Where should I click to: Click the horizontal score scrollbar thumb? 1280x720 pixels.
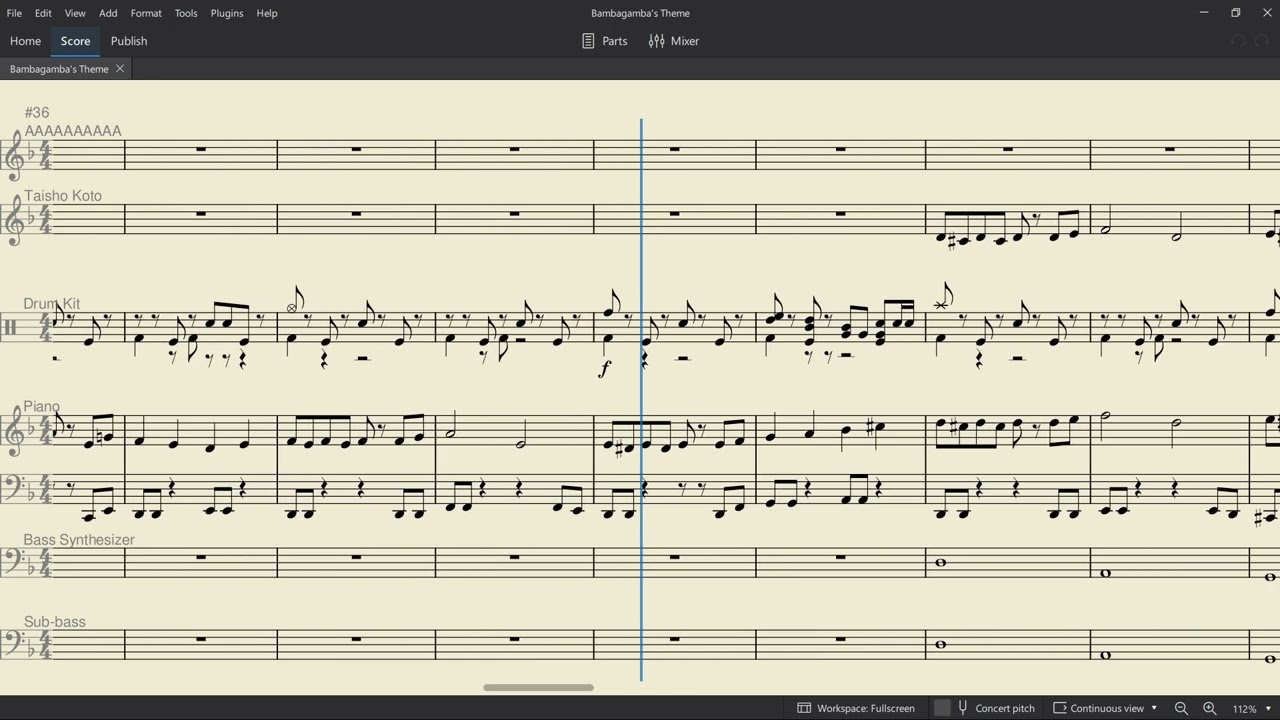538,687
